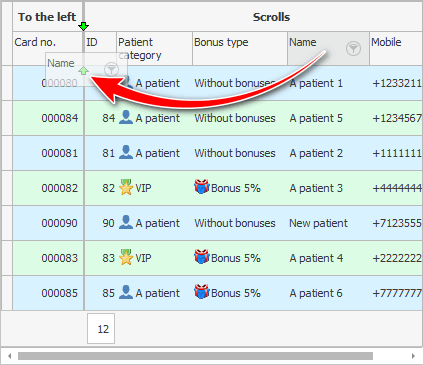Click the person icon in row 81

tap(126, 152)
